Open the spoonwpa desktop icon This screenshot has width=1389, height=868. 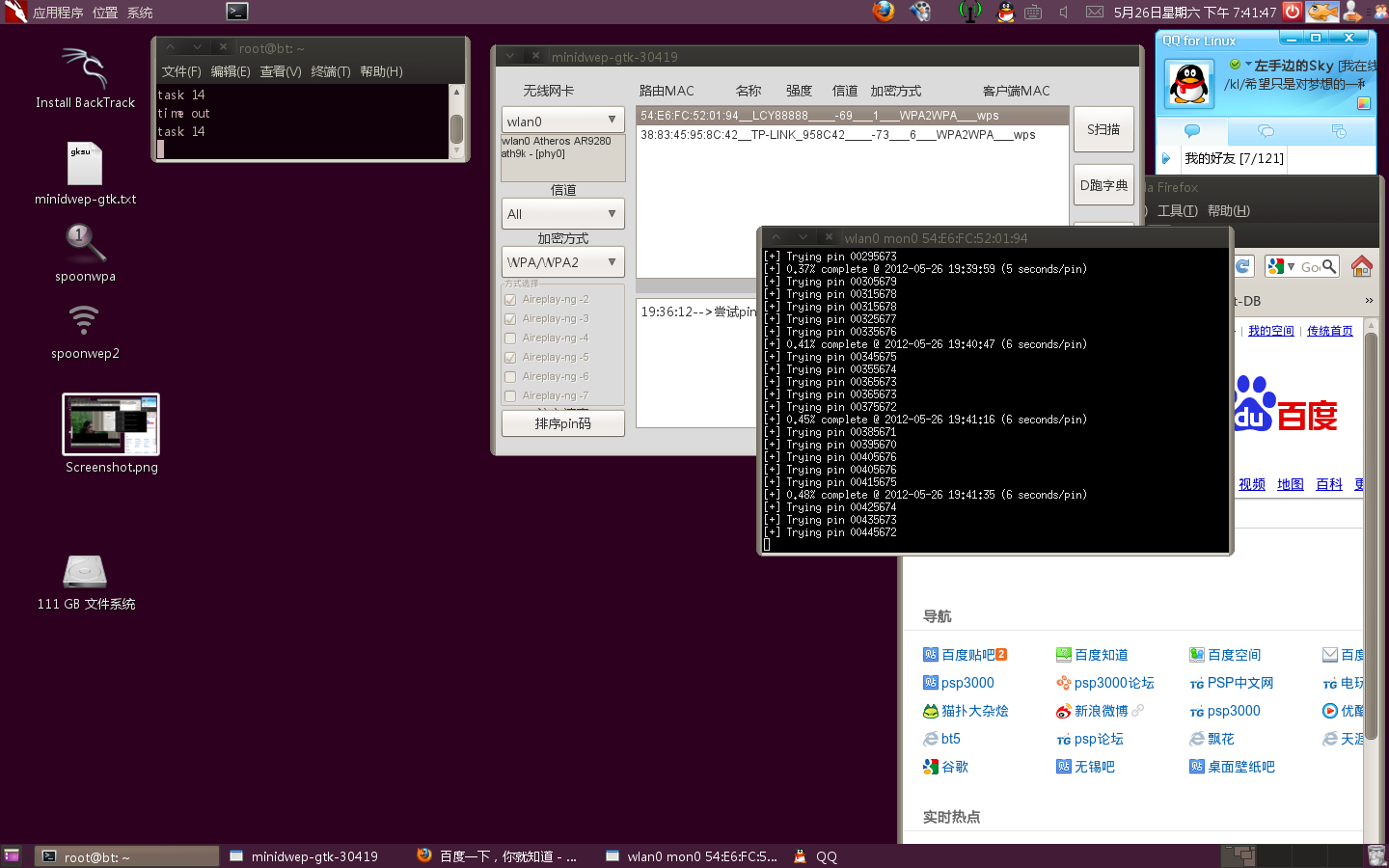click(85, 244)
